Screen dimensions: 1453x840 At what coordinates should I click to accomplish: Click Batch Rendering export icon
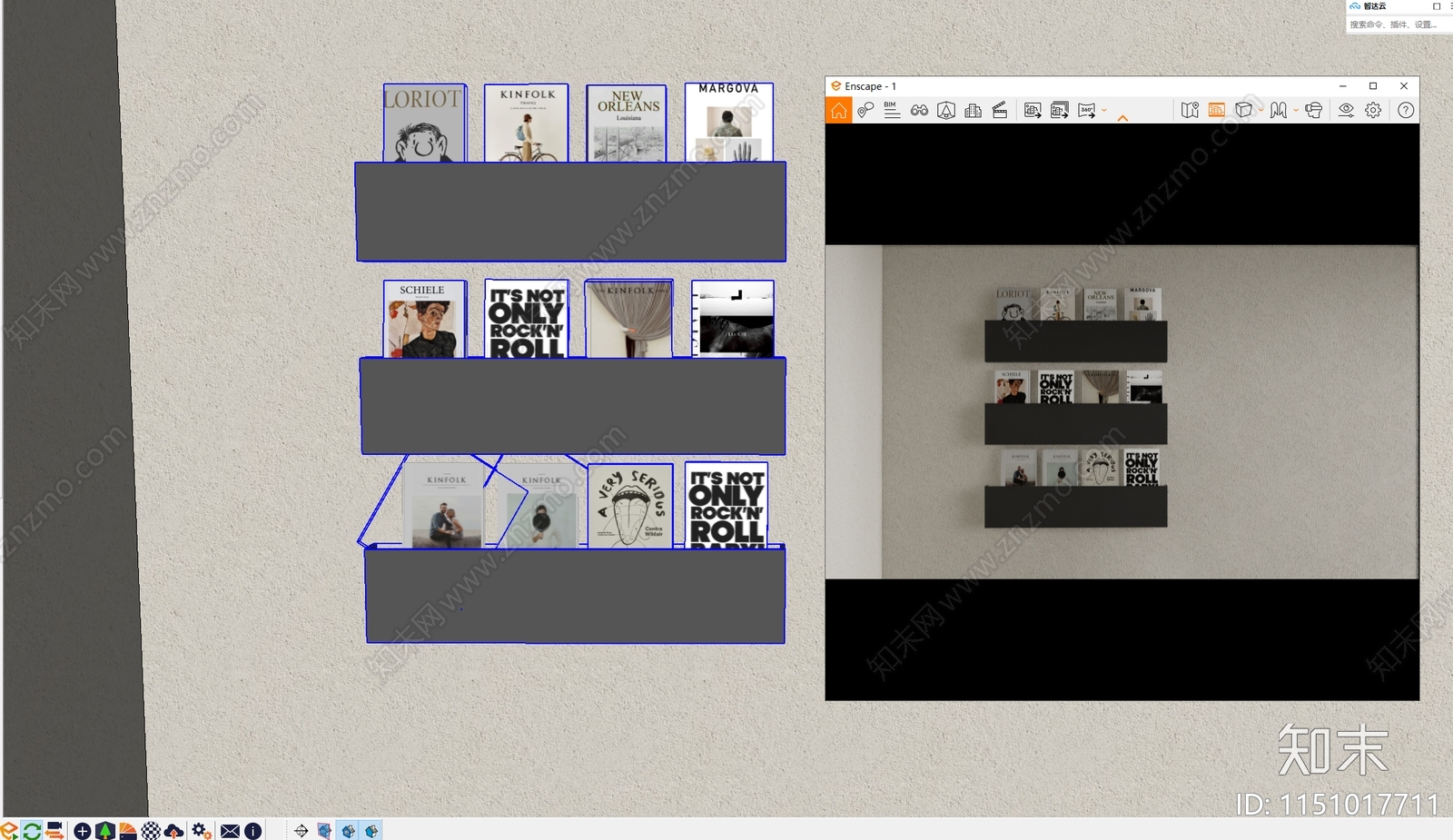coord(1060,110)
